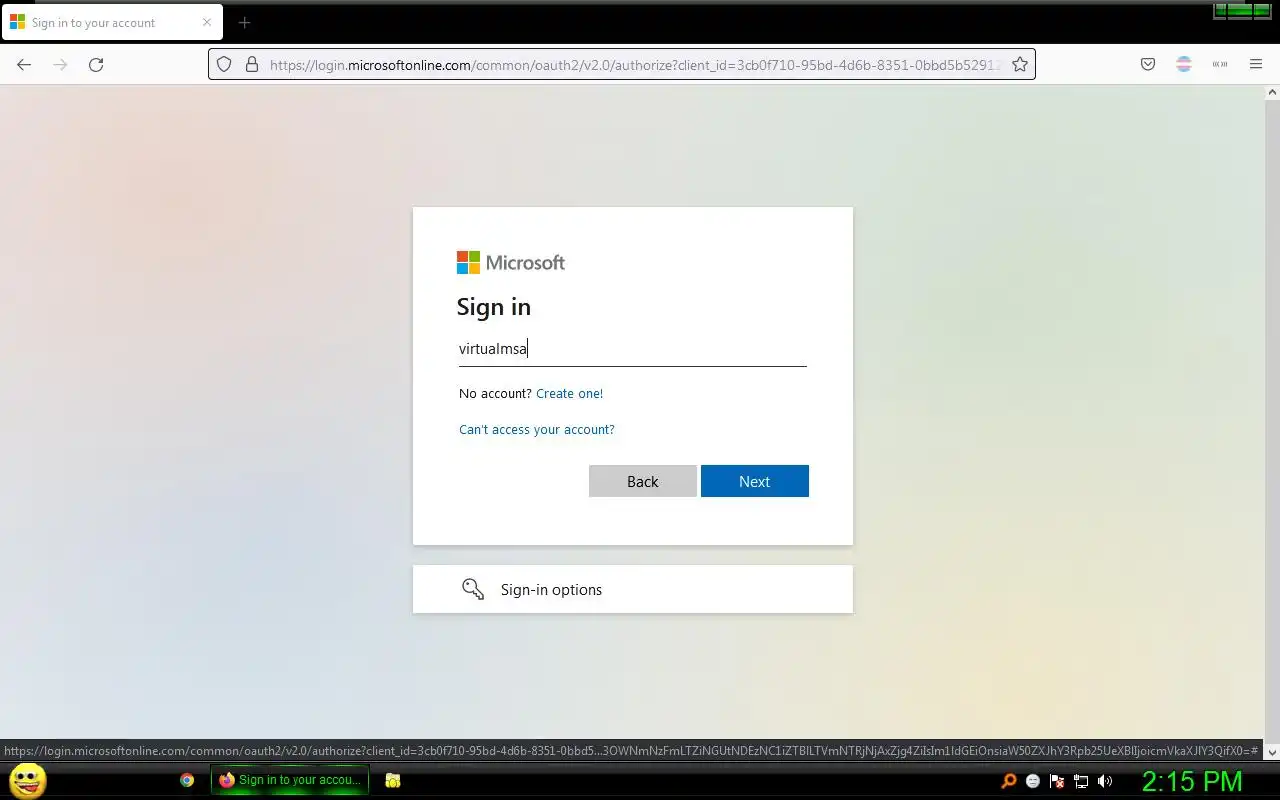Click the yellow folder taskbar icon
The width and height of the screenshot is (1280, 800).
tap(393, 780)
